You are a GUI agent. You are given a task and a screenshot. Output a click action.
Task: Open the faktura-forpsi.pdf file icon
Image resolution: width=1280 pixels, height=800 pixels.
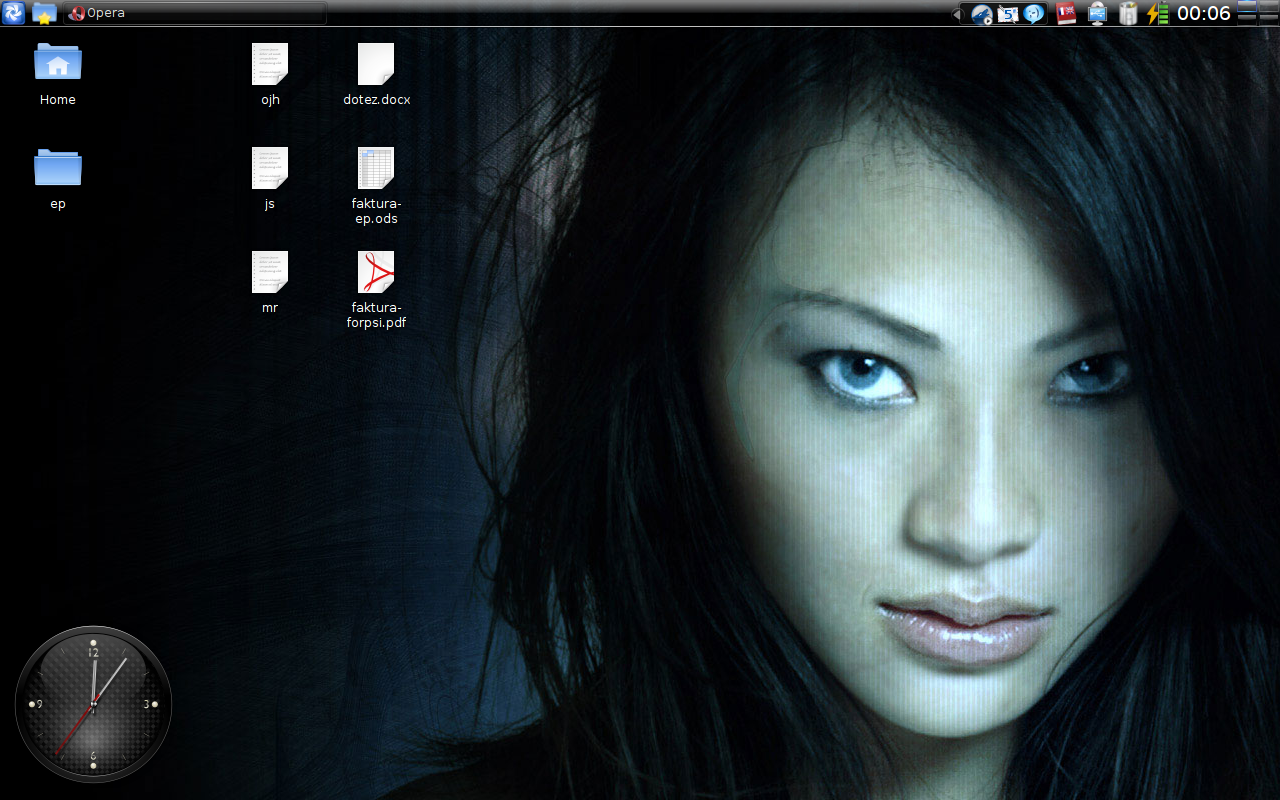click(376, 272)
